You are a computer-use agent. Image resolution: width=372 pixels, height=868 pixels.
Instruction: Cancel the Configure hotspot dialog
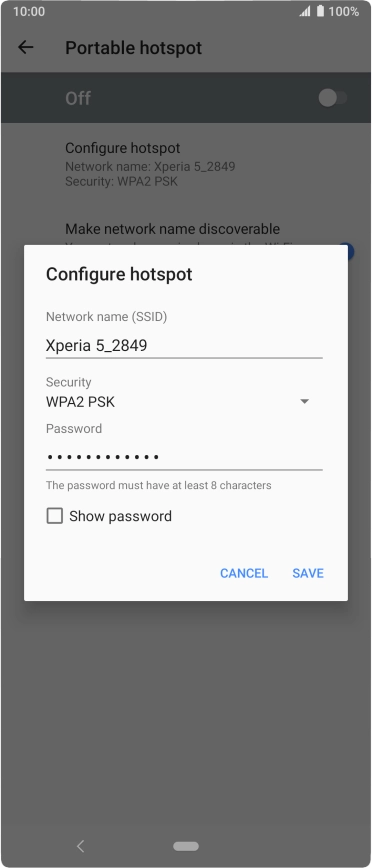point(244,573)
